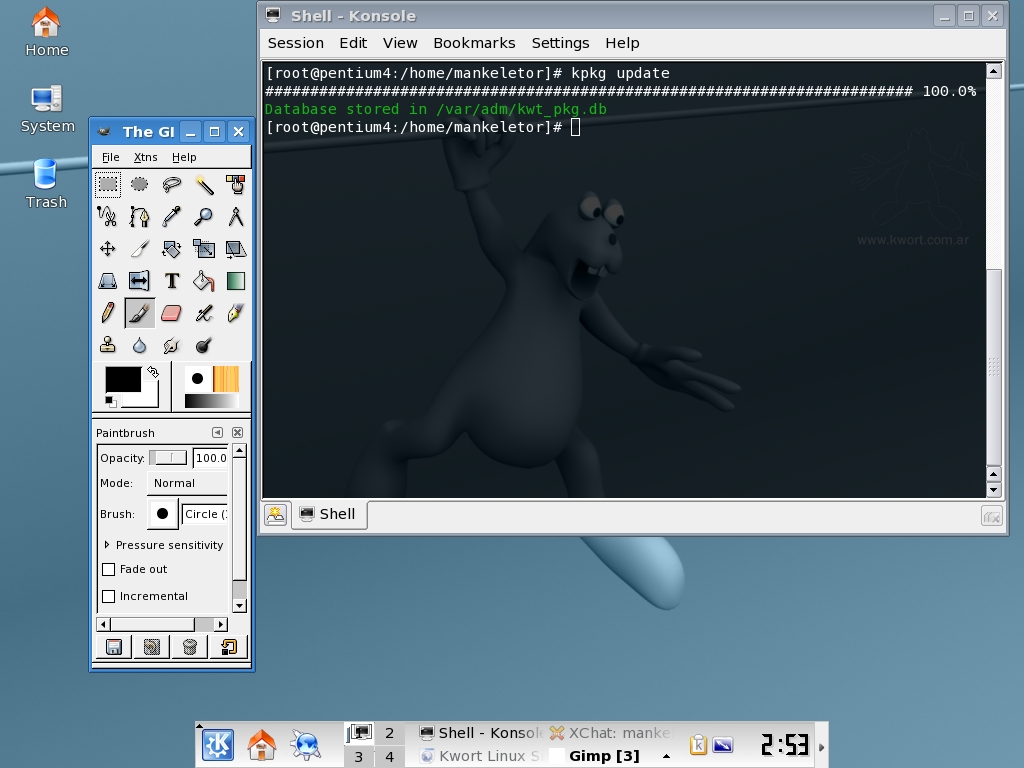Open the active gradient bar
Screen dimensions: 1024x768
tap(212, 401)
